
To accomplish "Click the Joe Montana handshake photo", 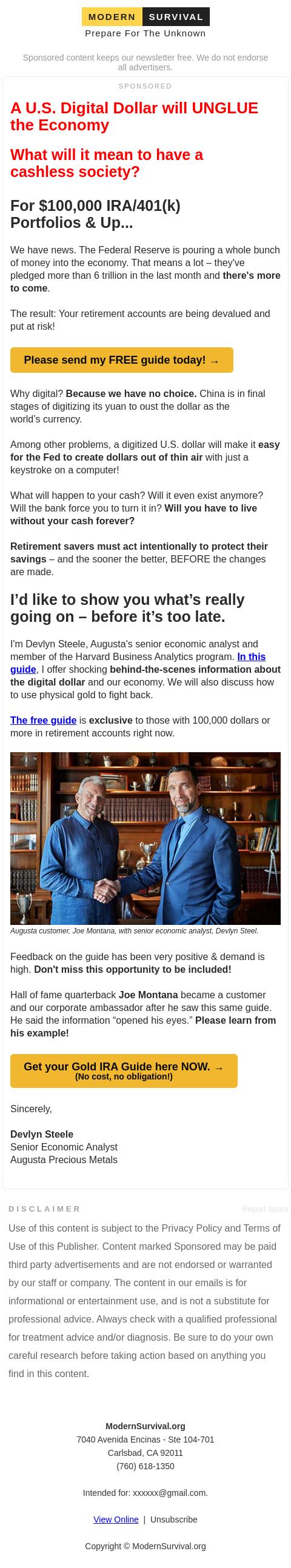I will [145, 838].
